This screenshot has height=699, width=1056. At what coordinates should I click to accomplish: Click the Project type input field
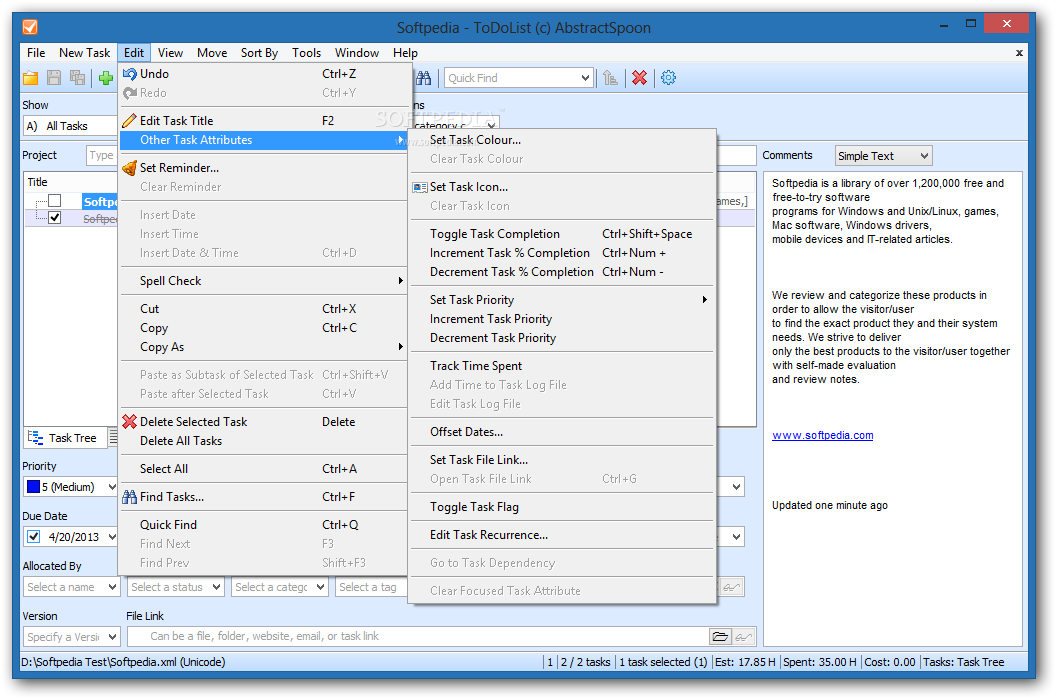(x=102, y=156)
